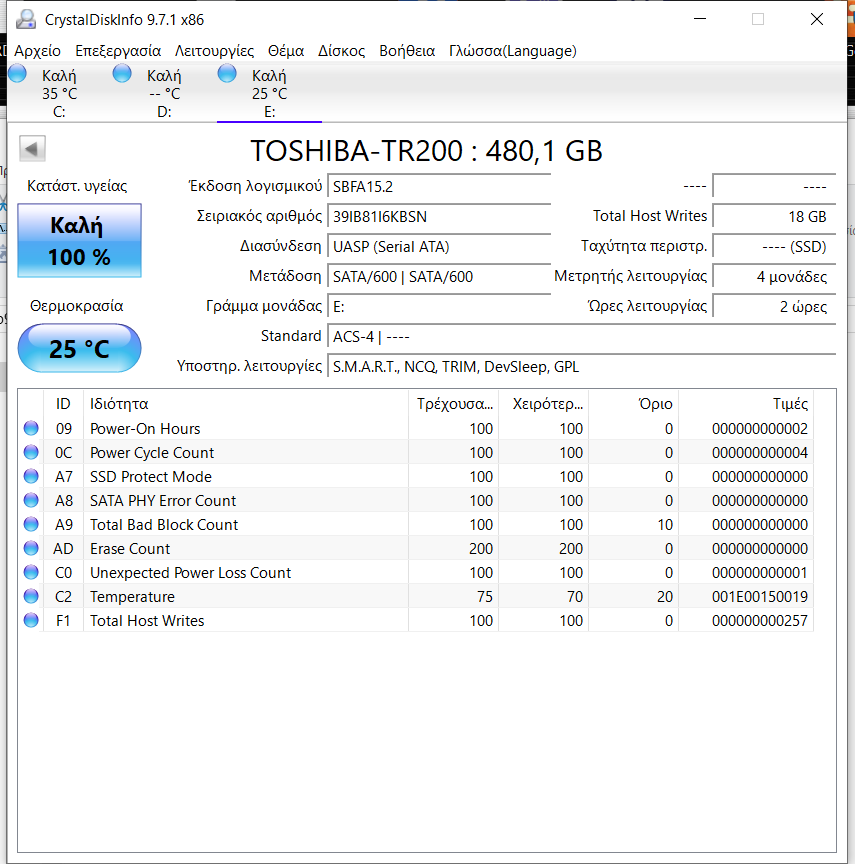
Task: Select the Unexpected Power Loss Count row
Action: [x=190, y=573]
